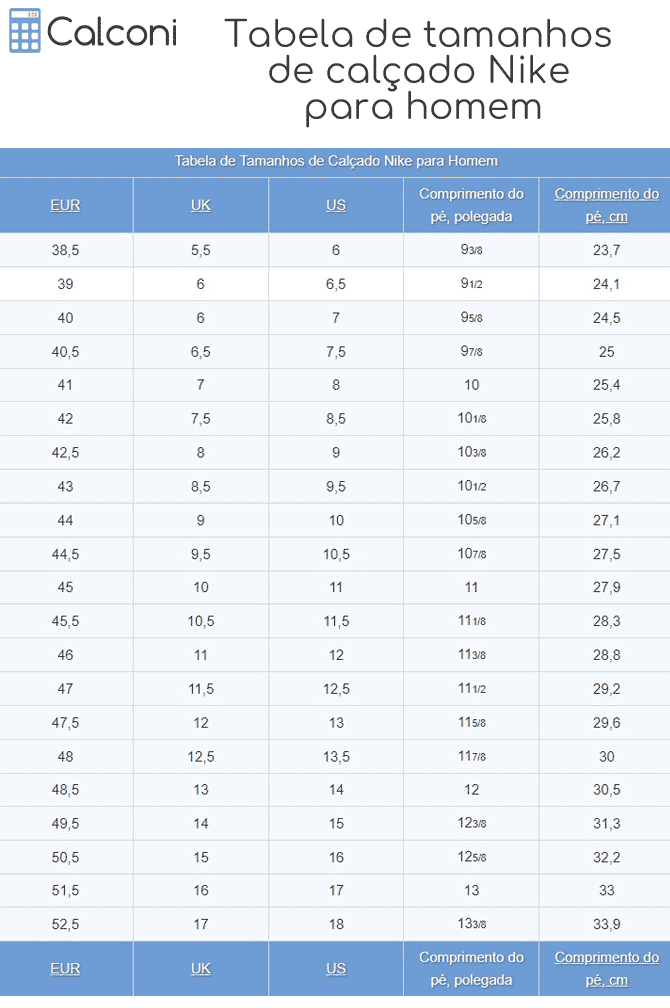Sort by EUR in the header row

point(65,206)
